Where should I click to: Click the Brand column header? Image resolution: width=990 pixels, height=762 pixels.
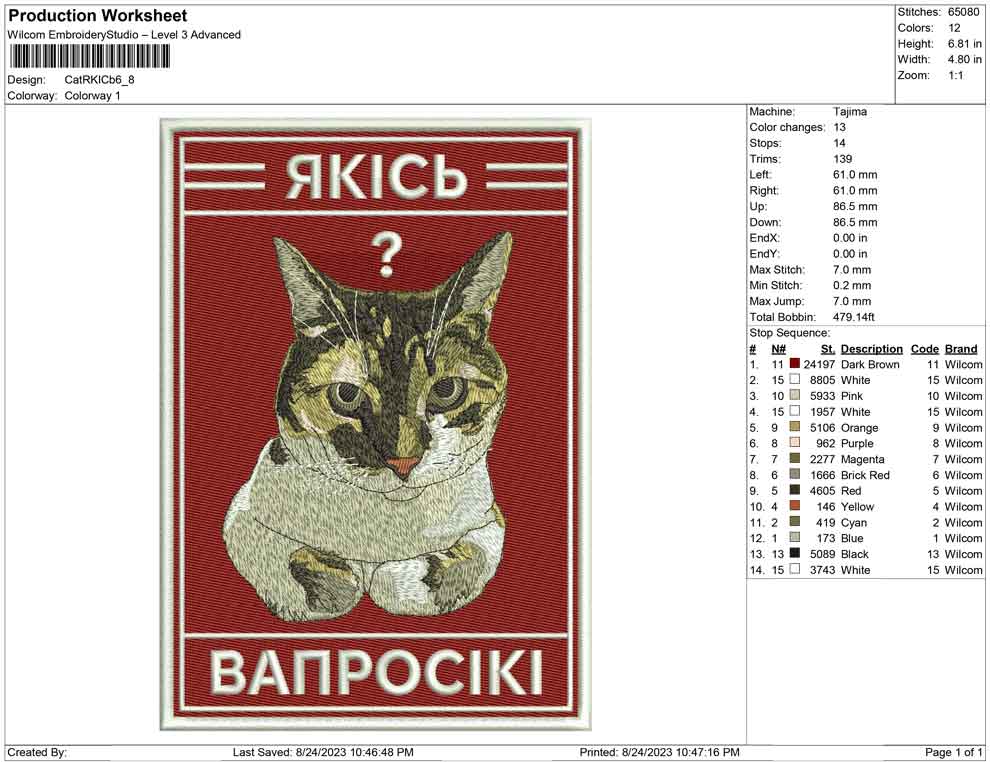[x=960, y=348]
